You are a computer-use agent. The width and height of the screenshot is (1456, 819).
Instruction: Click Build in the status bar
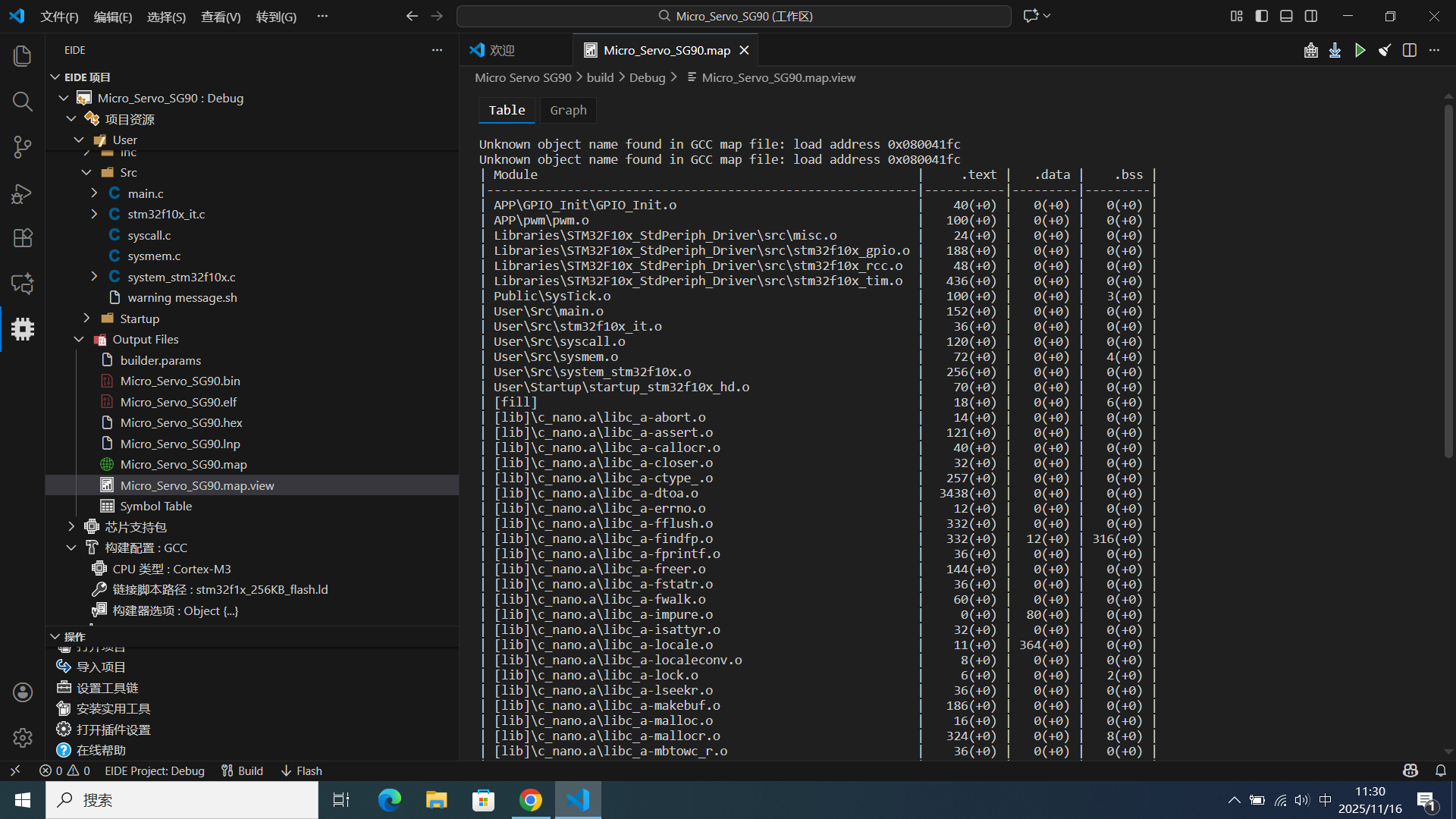(x=243, y=770)
